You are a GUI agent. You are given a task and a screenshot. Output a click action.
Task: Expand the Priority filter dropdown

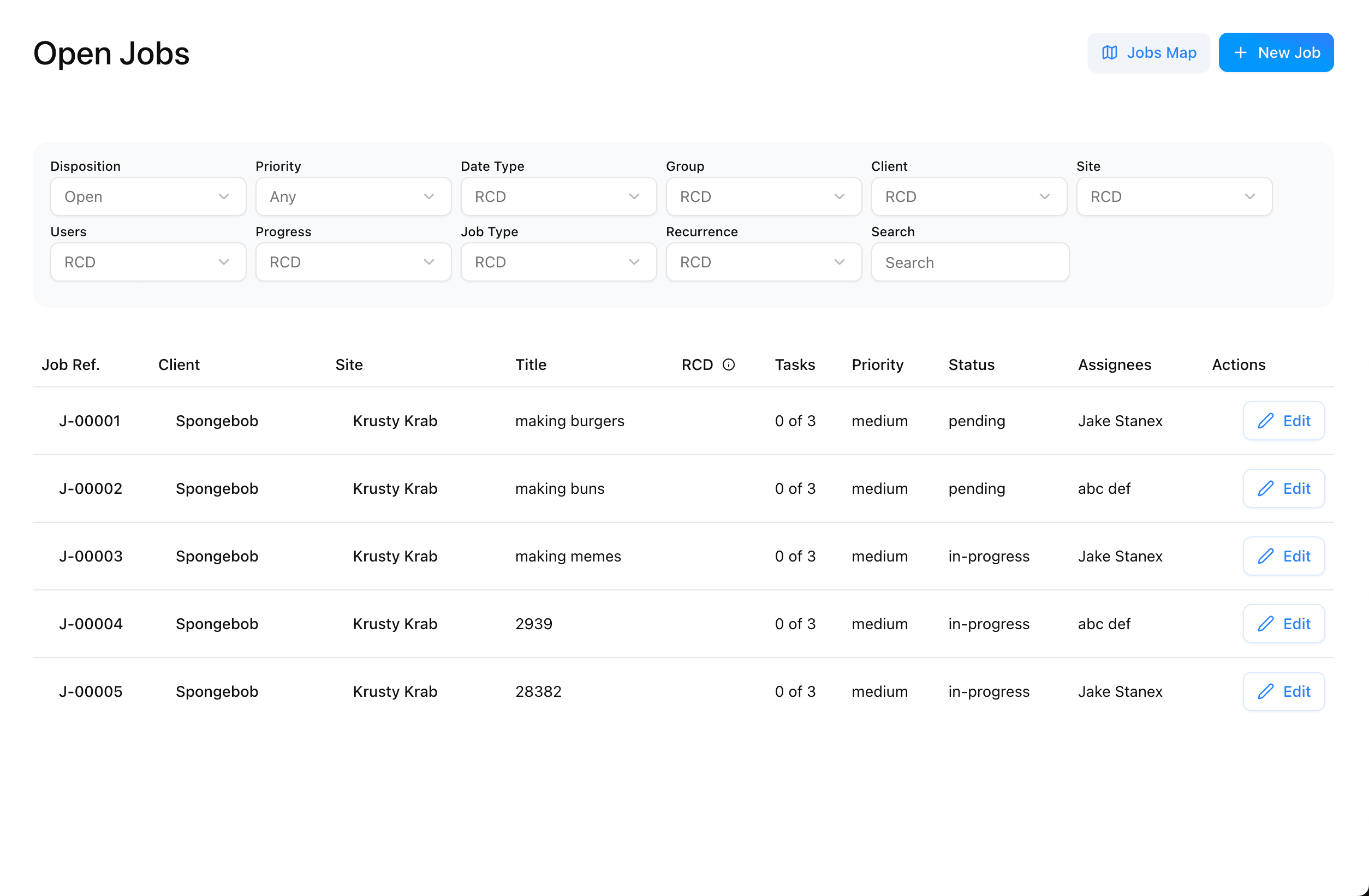coord(353,196)
